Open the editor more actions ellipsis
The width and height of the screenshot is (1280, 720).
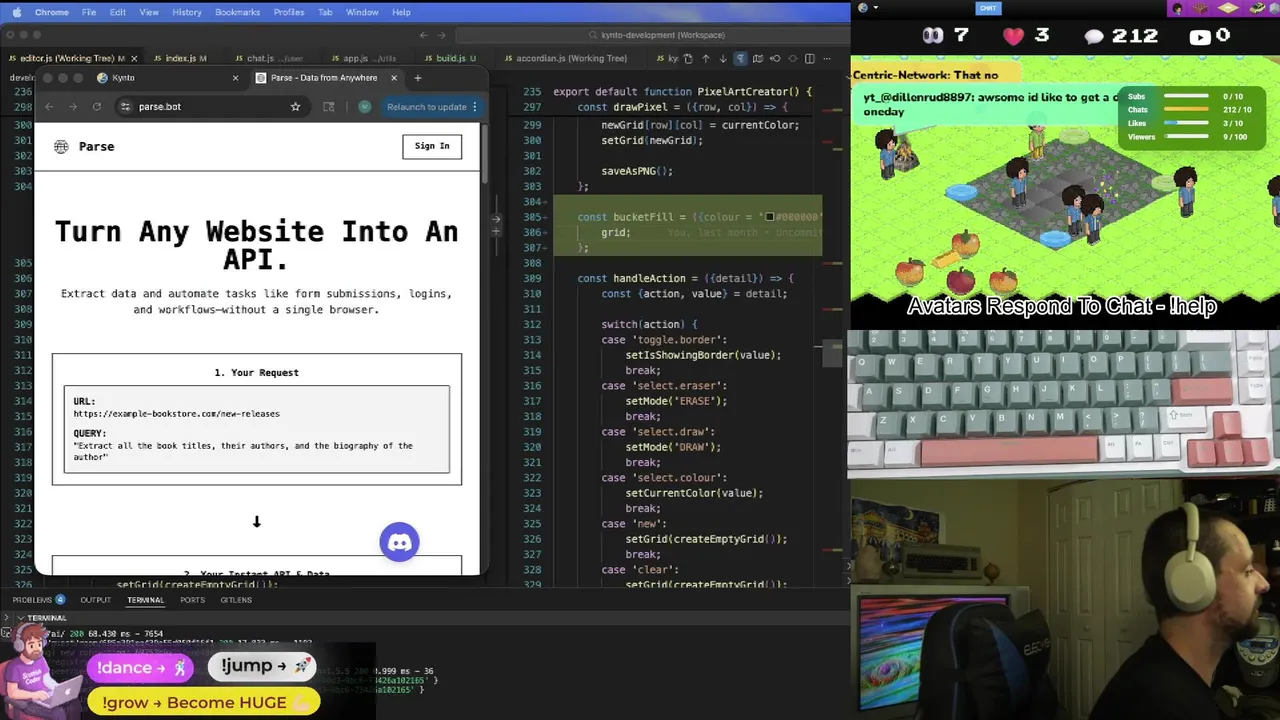pos(827,58)
